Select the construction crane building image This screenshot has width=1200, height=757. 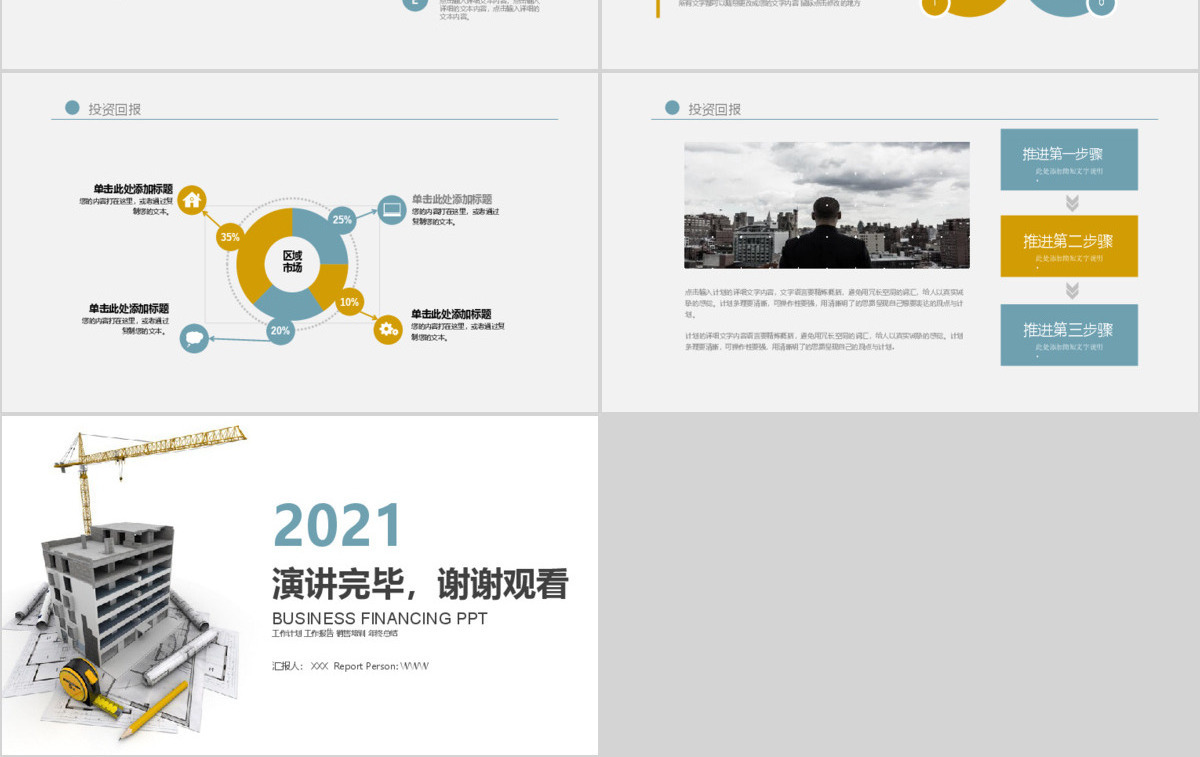point(125,583)
